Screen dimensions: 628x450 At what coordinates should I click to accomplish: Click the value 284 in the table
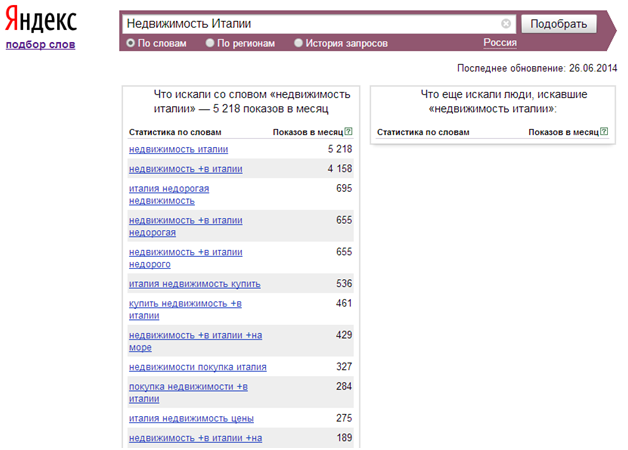point(344,386)
